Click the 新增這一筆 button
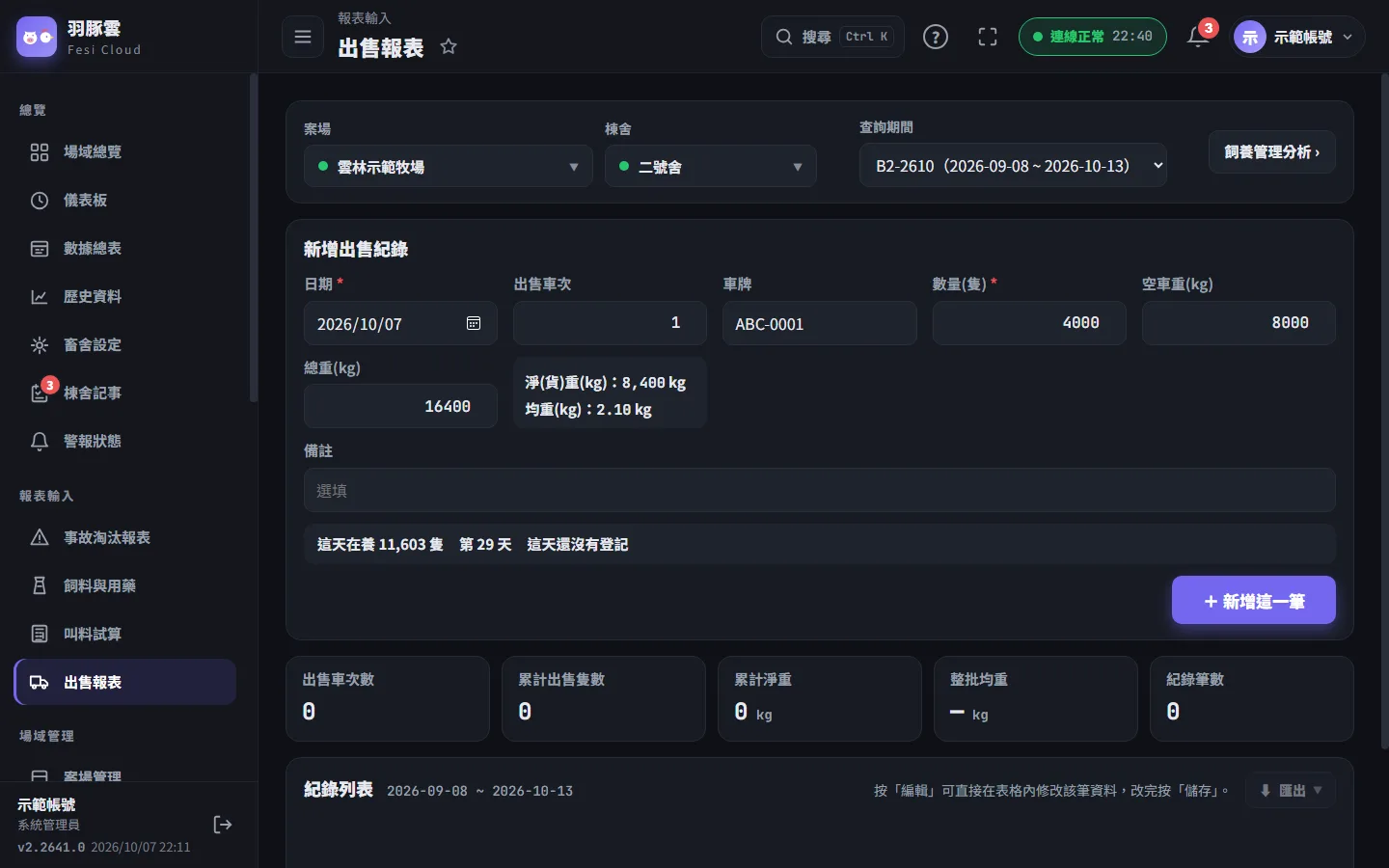 point(1254,600)
